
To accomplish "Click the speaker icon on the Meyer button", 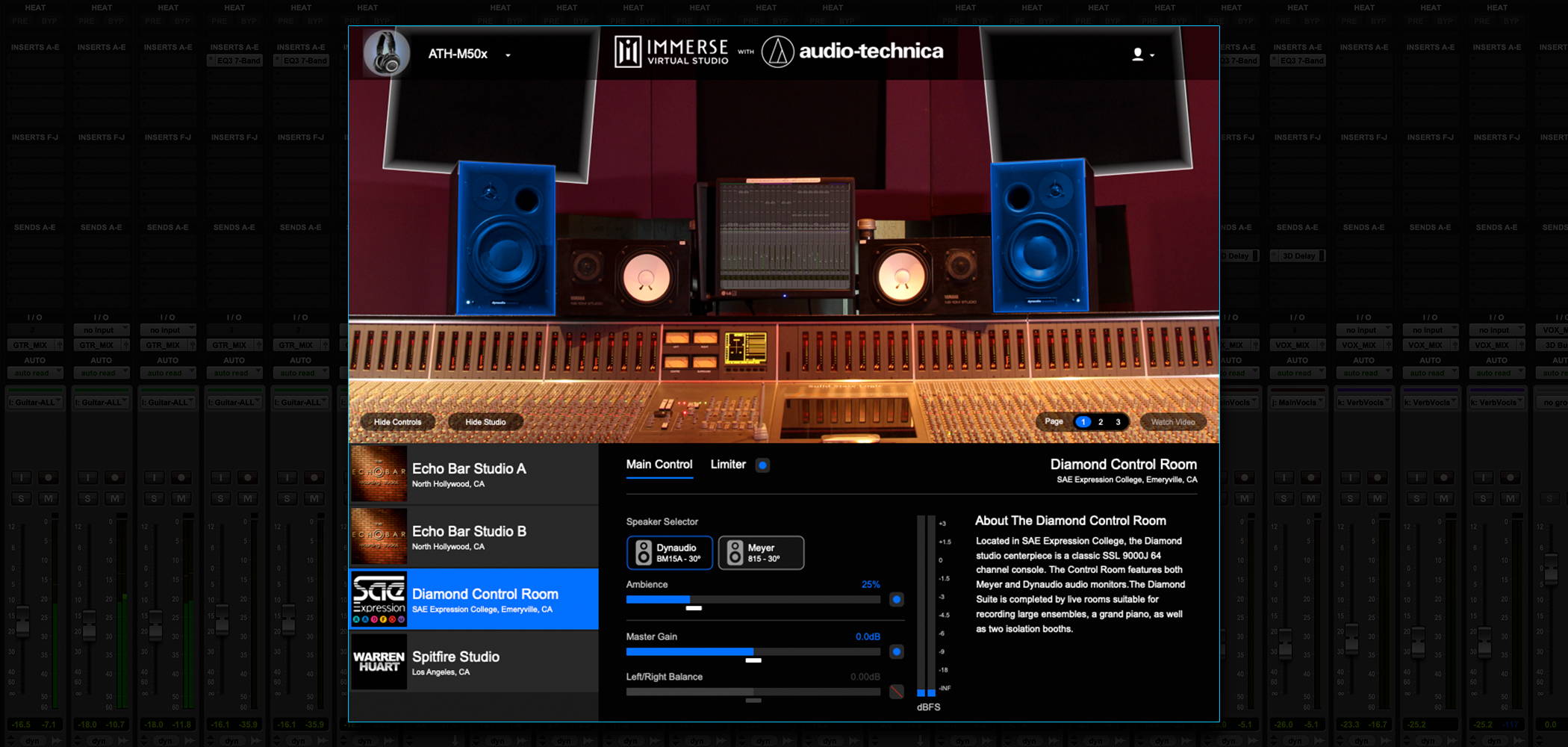I will (x=735, y=553).
